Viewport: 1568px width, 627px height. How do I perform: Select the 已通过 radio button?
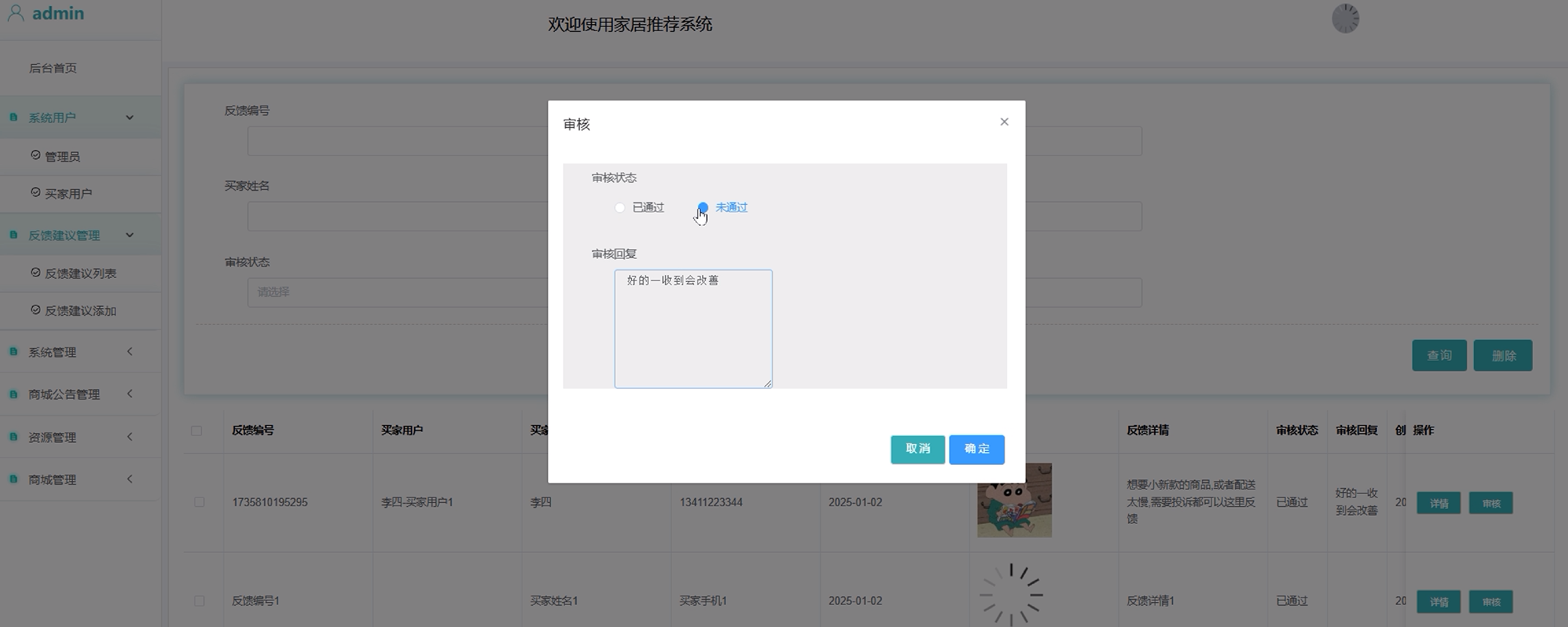pos(620,208)
